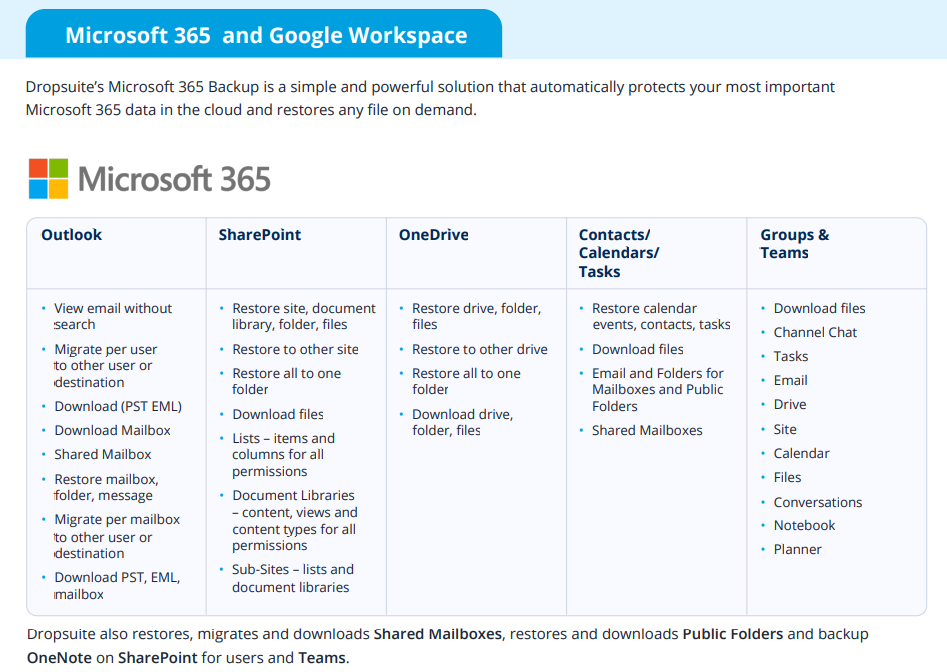The height and width of the screenshot is (672, 947).
Task: Select the Groups & Teams column header
Action: (x=794, y=244)
